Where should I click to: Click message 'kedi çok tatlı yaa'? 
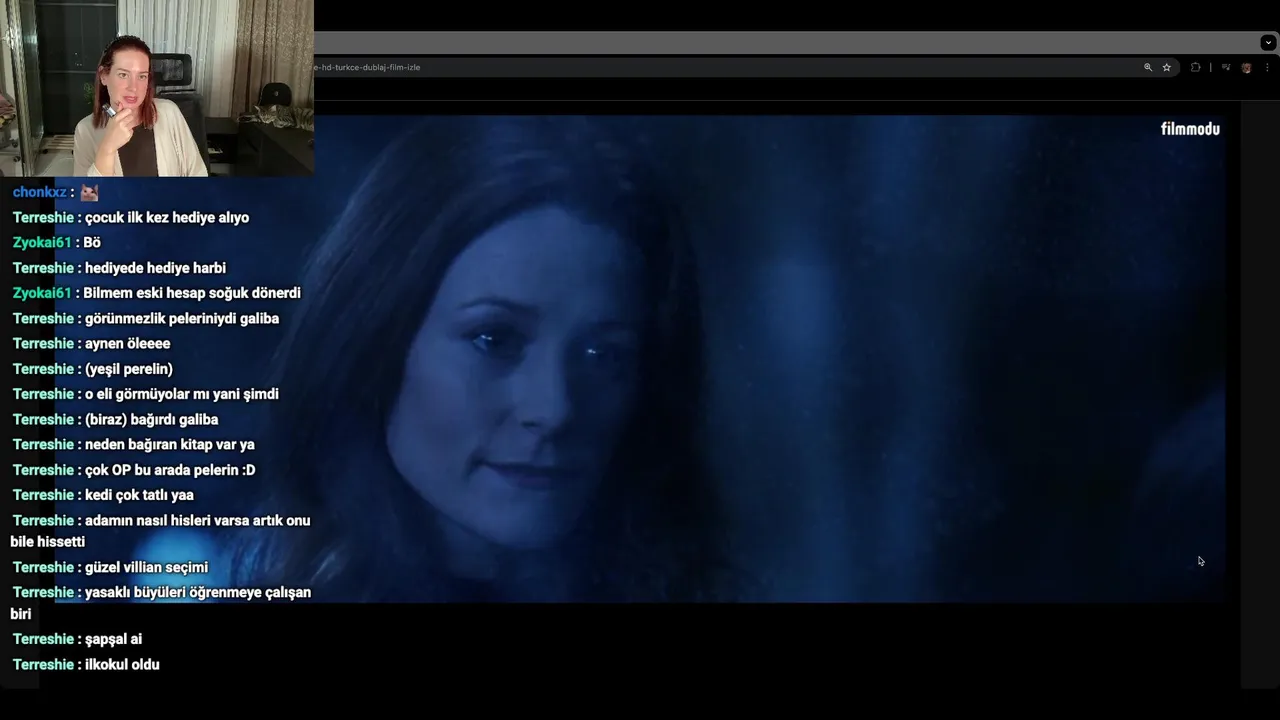tap(139, 495)
